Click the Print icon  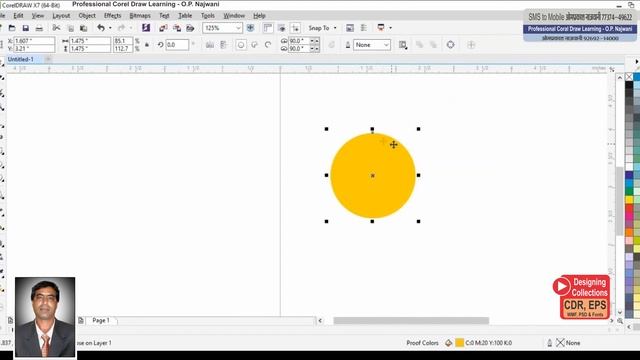[x=39, y=28]
